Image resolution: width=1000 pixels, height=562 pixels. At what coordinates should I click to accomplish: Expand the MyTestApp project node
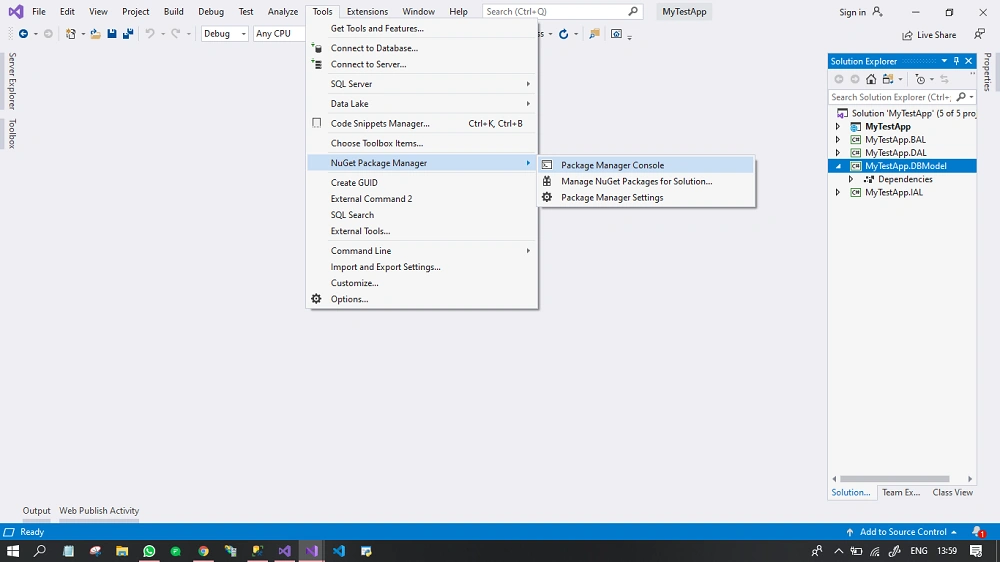[x=838, y=126]
